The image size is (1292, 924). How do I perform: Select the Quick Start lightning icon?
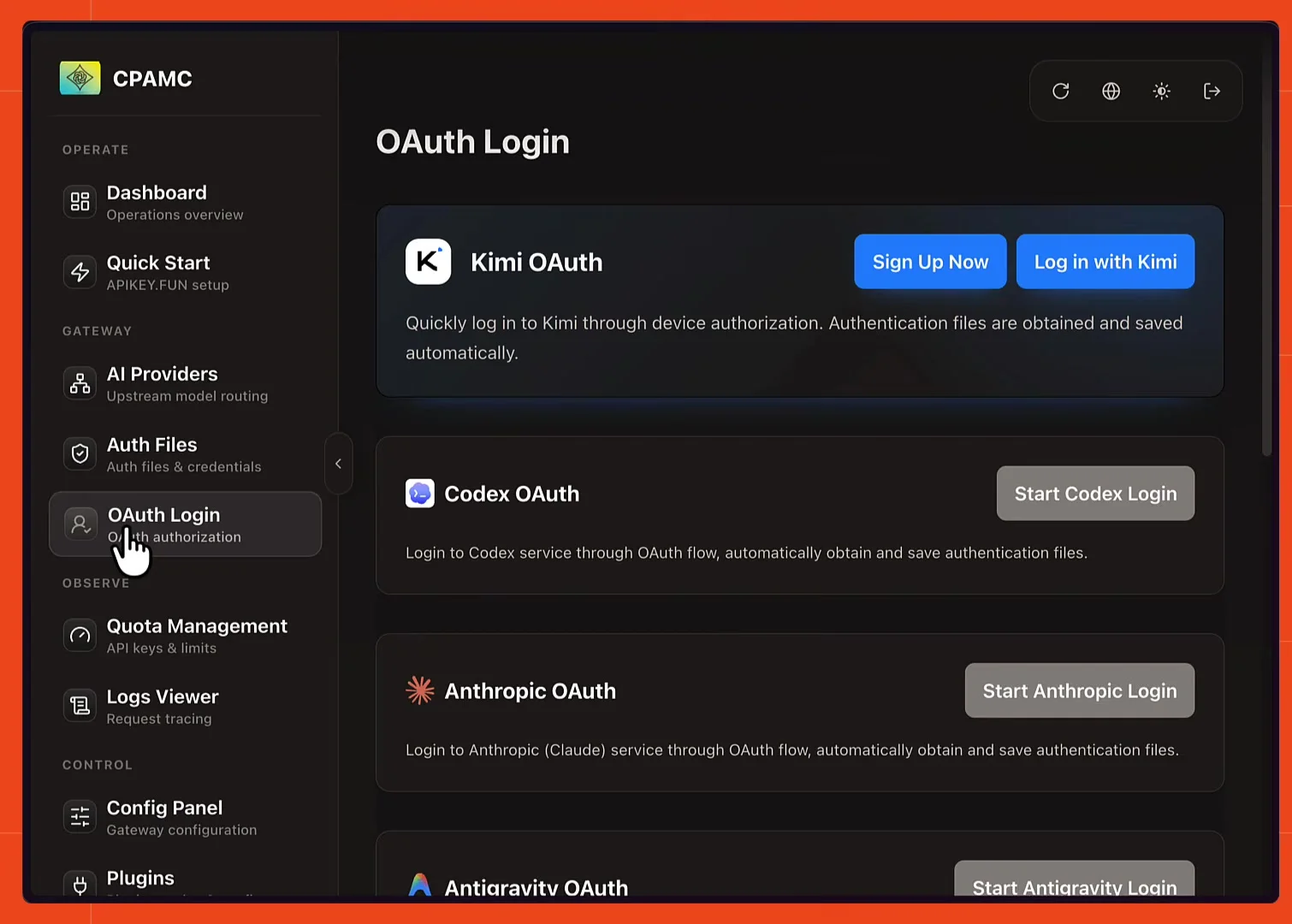pos(80,272)
